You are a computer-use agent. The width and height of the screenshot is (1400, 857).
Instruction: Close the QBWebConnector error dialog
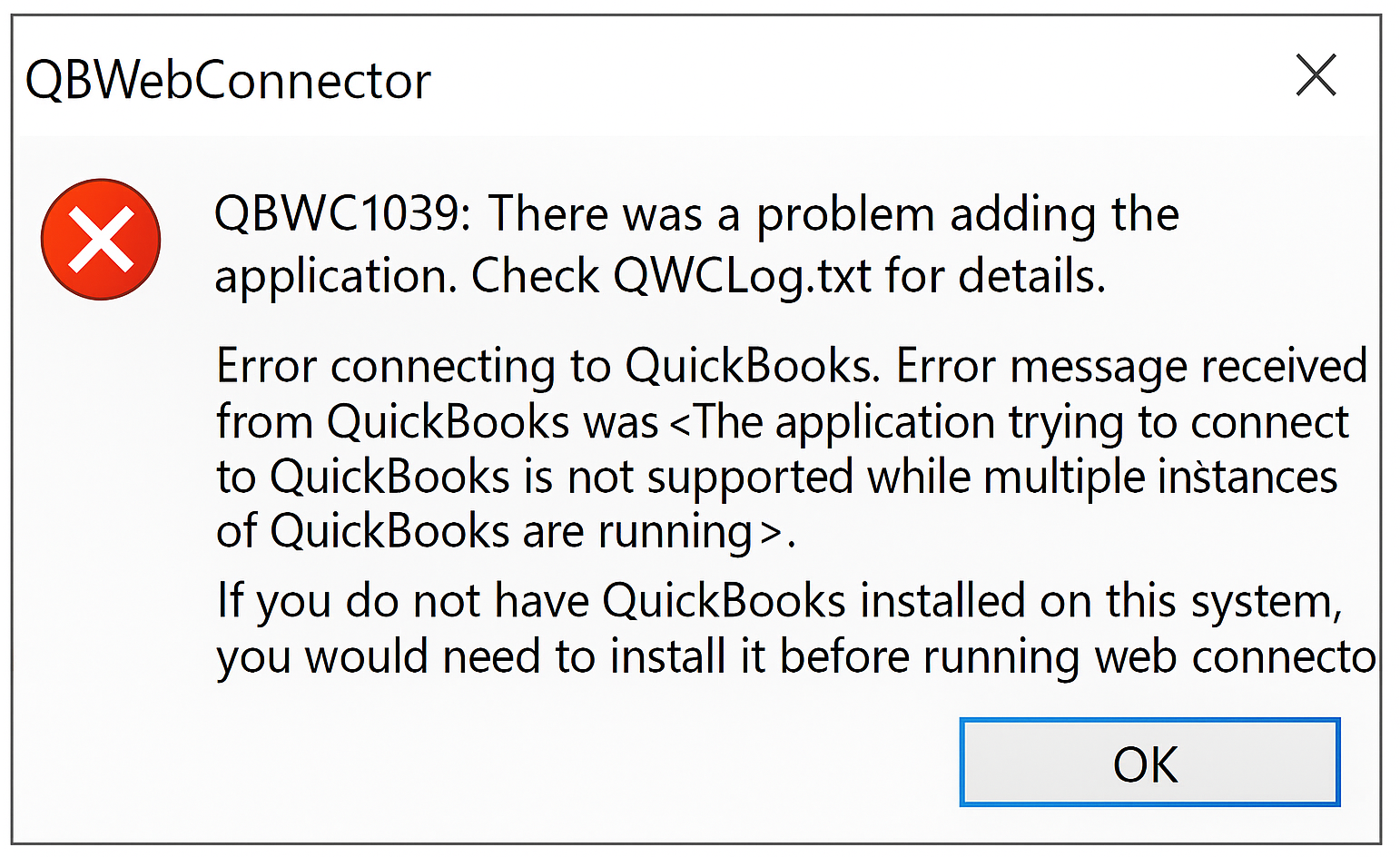(1316, 75)
